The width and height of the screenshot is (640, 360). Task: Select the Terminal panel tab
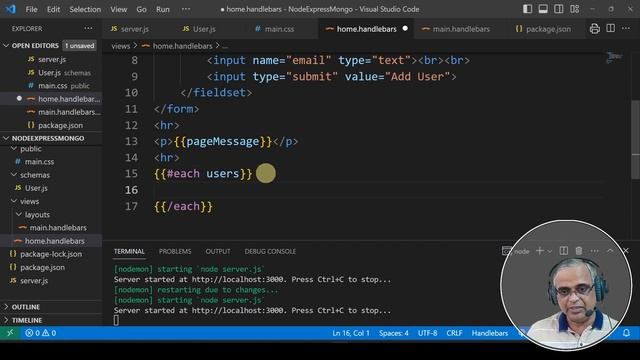tap(129, 251)
